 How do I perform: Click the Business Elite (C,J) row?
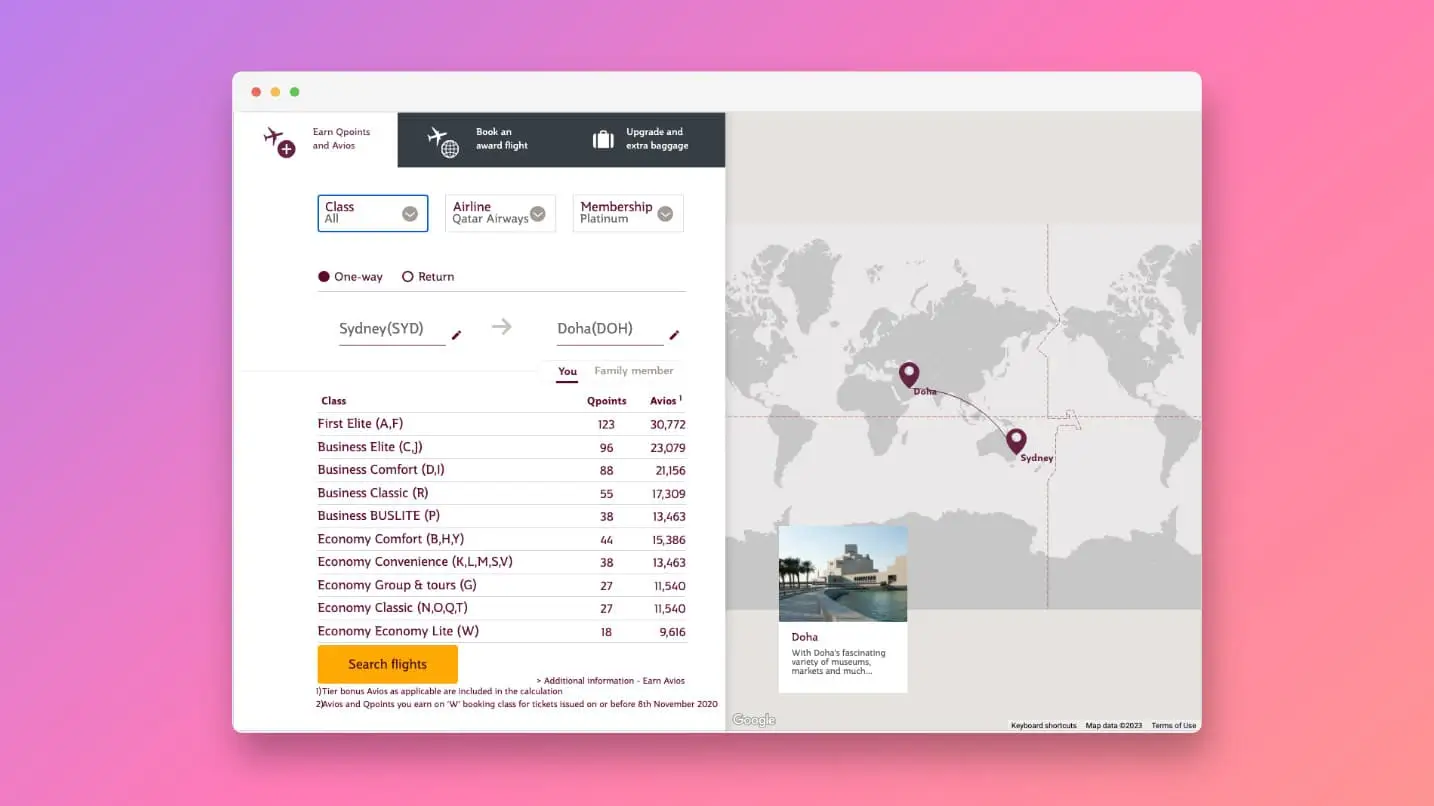click(502, 447)
